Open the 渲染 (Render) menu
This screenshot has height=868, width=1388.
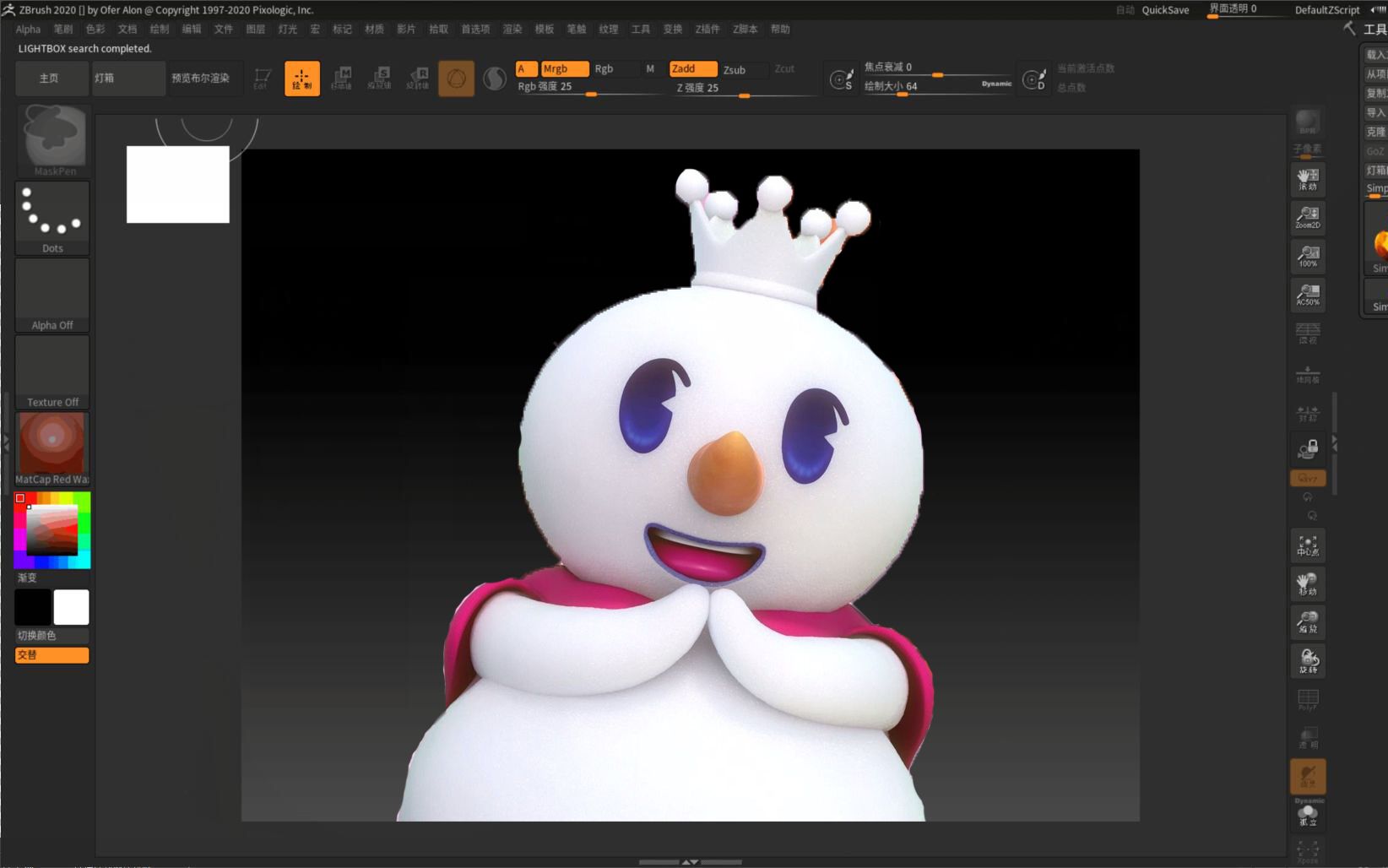pyautogui.click(x=512, y=29)
